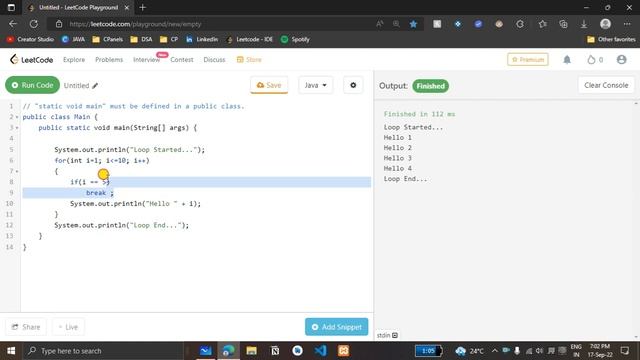
Task: Open notifications bell icon
Action: (x=567, y=60)
